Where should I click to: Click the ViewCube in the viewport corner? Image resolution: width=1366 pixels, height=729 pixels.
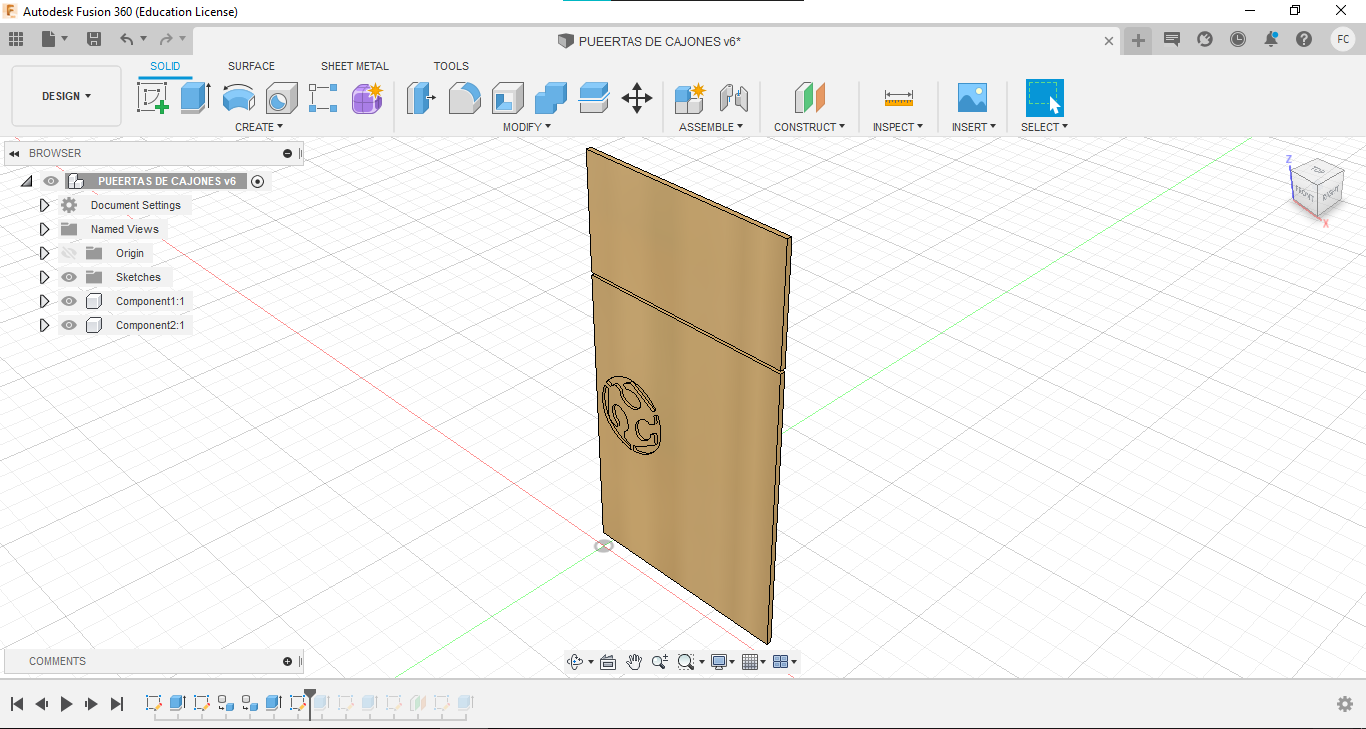[x=1316, y=186]
